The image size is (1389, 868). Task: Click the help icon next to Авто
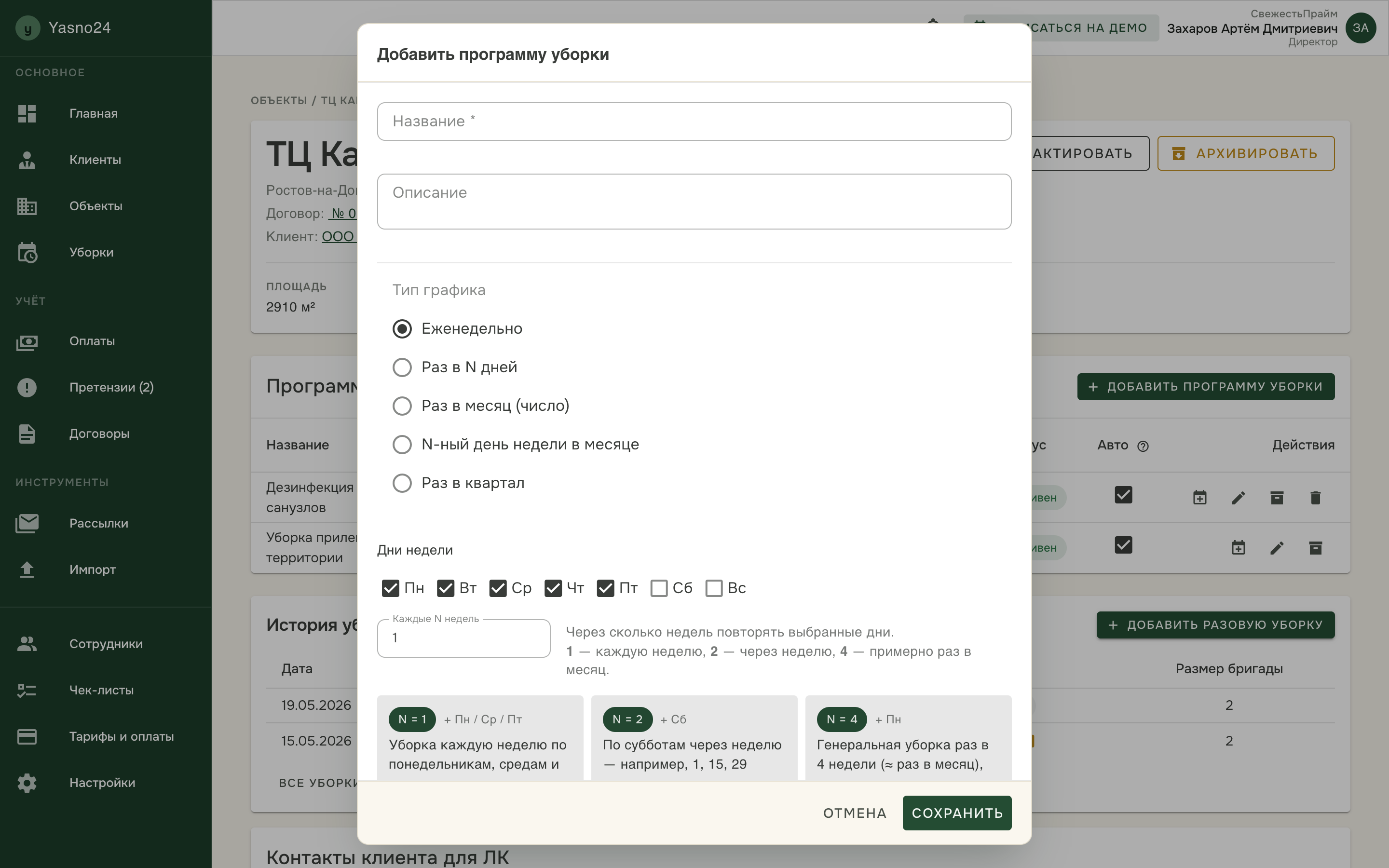[1143, 446]
